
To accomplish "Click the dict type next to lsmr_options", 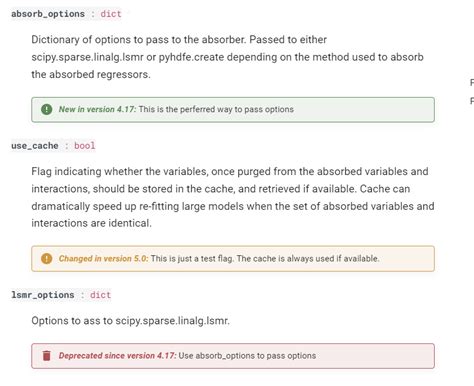I will coord(100,295).
